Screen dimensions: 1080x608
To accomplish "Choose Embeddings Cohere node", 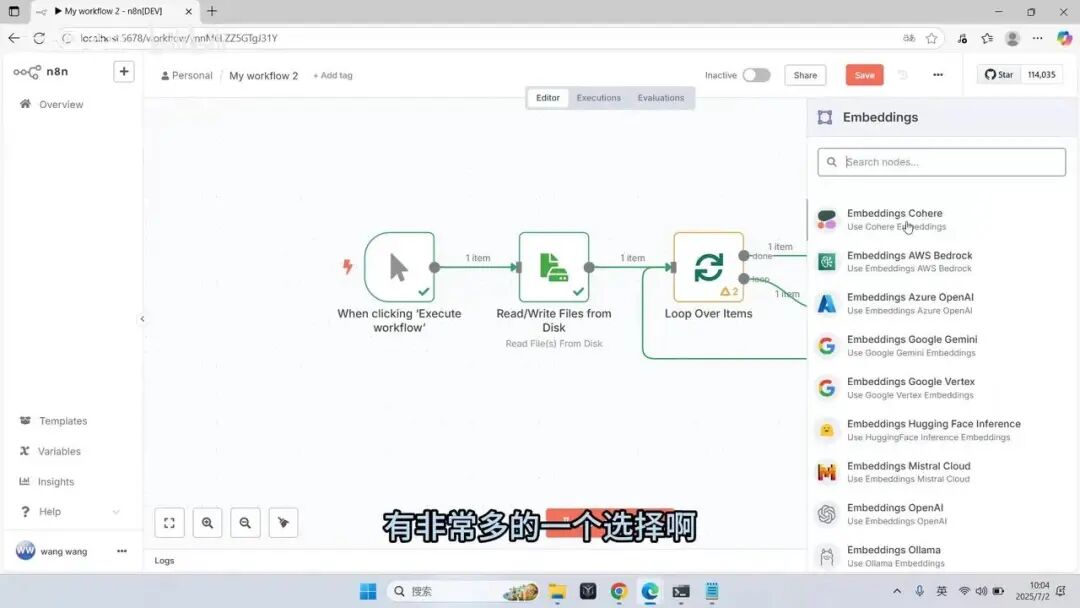I will point(942,220).
